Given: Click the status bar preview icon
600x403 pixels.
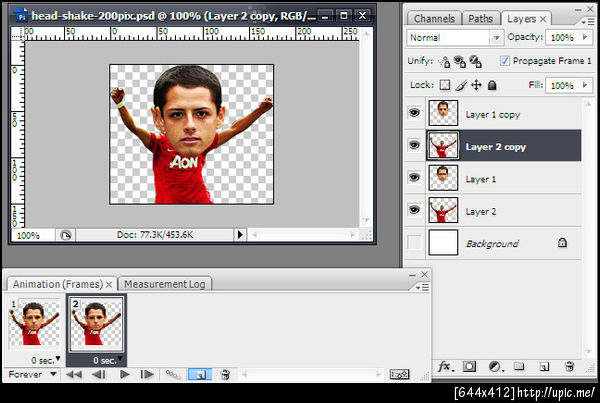Looking at the screenshot, I should [66, 235].
